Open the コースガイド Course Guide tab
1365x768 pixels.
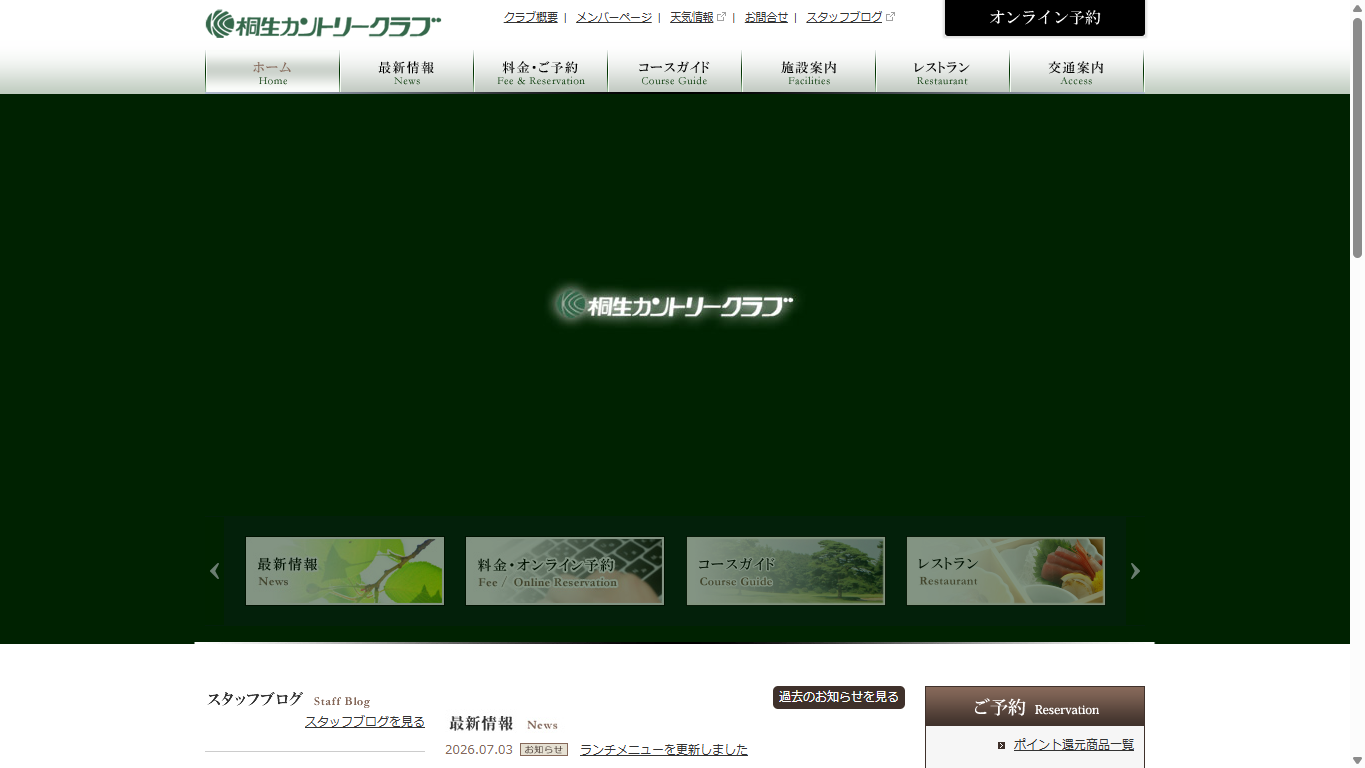[674, 72]
